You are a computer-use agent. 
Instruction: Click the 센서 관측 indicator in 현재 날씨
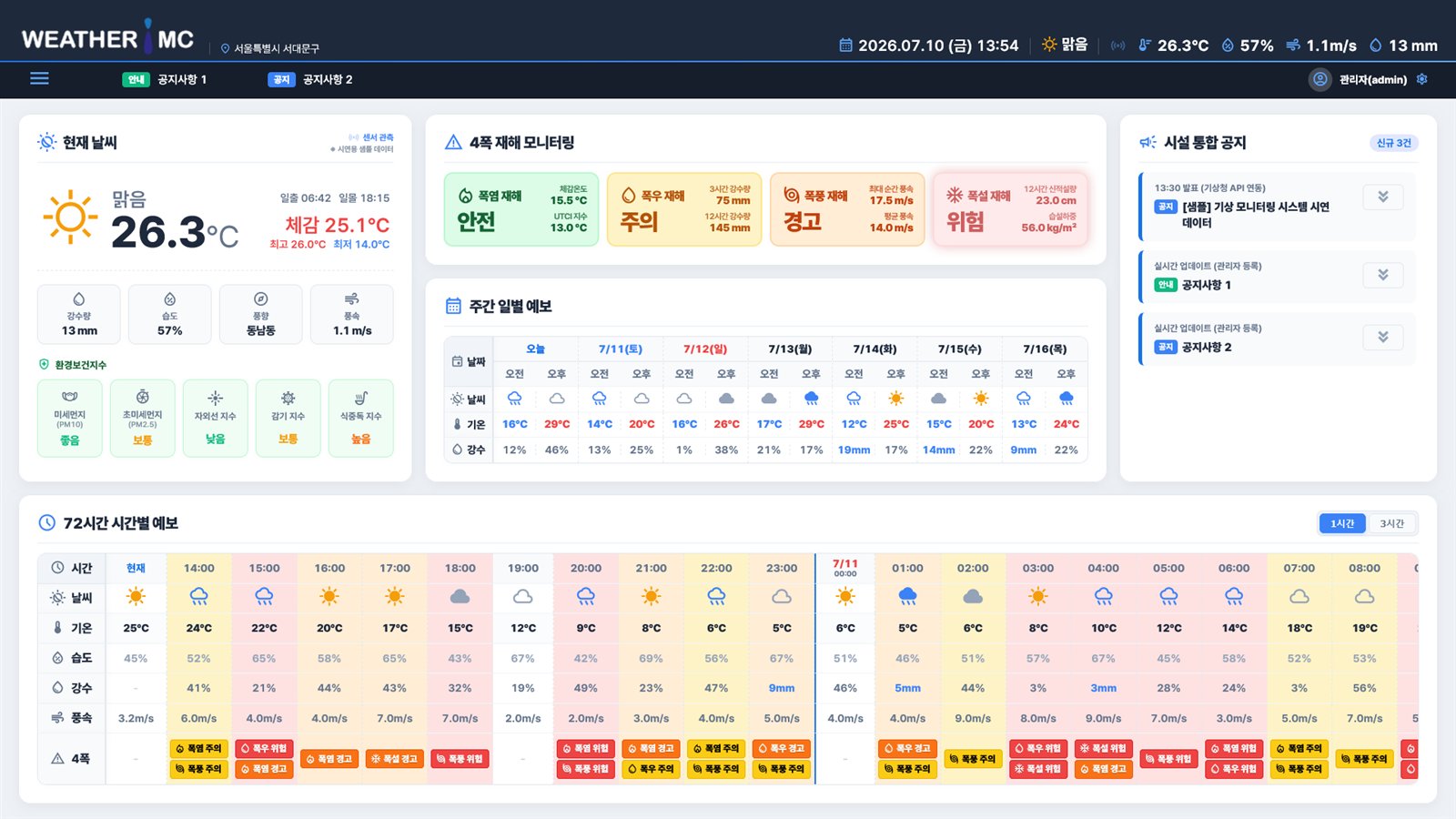(371, 137)
